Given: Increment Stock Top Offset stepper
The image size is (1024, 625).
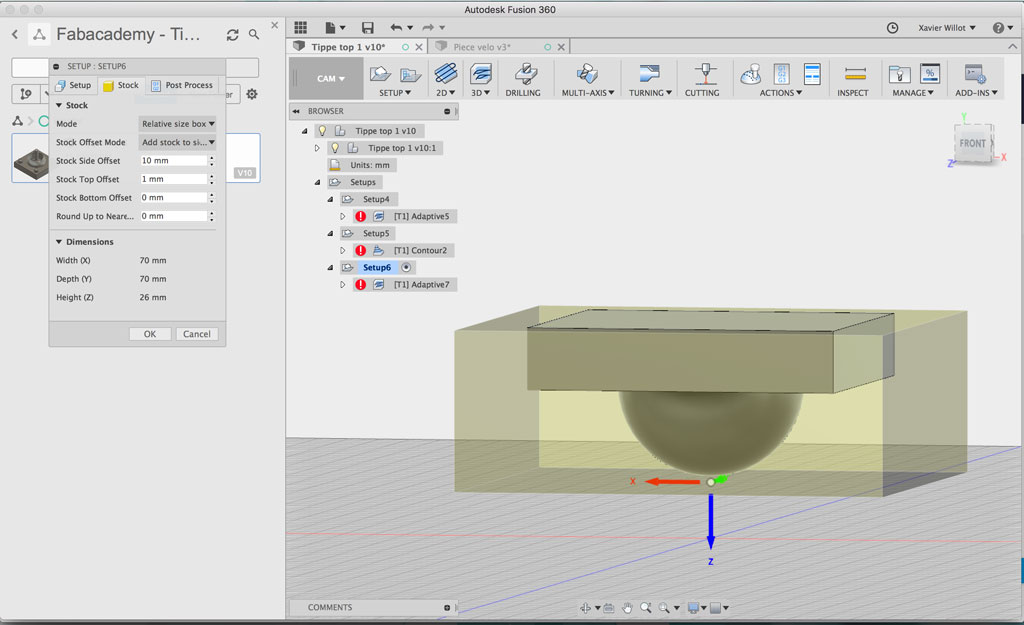Looking at the screenshot, I should (212, 176).
